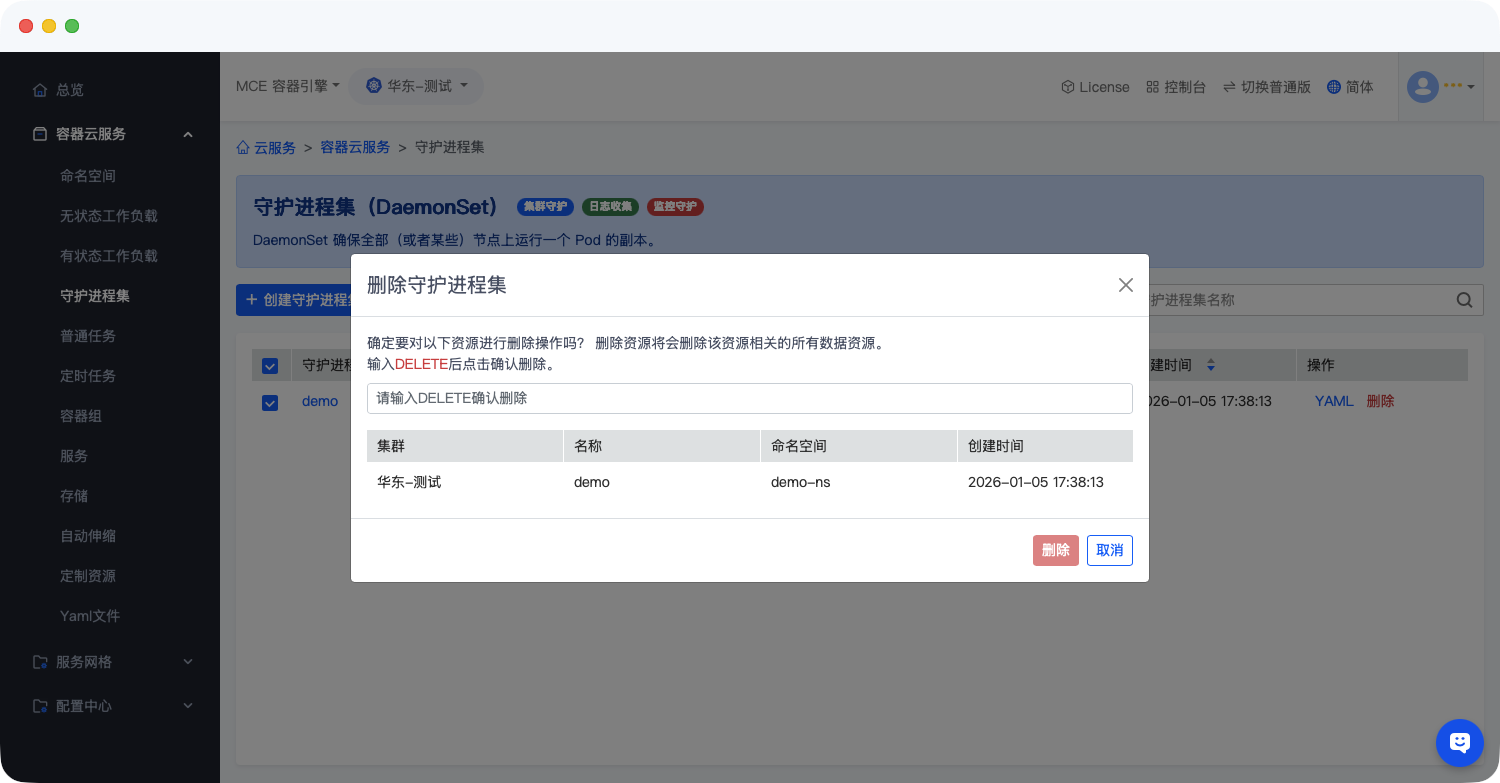Open the MCE 容器引擎 dropdown menu
1500x783 pixels.
(288, 86)
